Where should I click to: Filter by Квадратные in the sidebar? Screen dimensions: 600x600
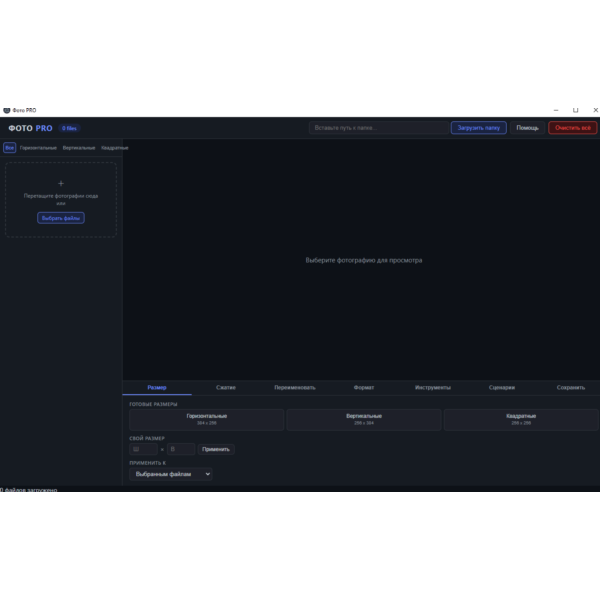tap(114, 148)
